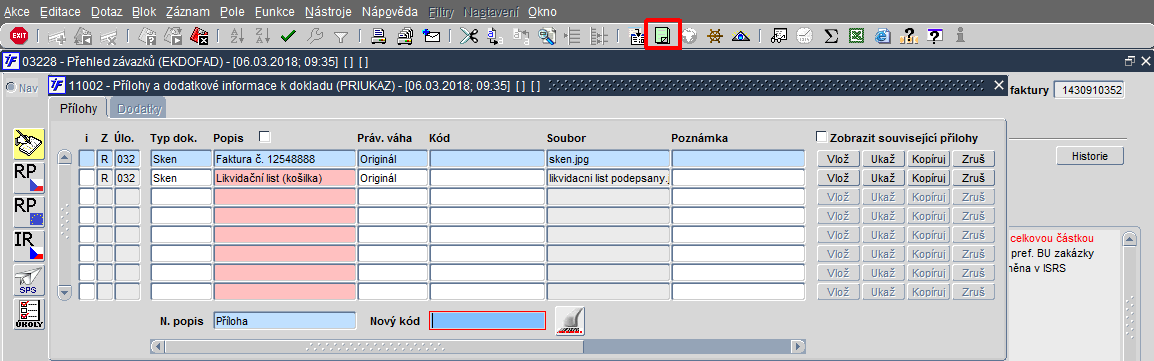
Task: Click the horizontal scrollbar left arrow
Action: (156, 346)
